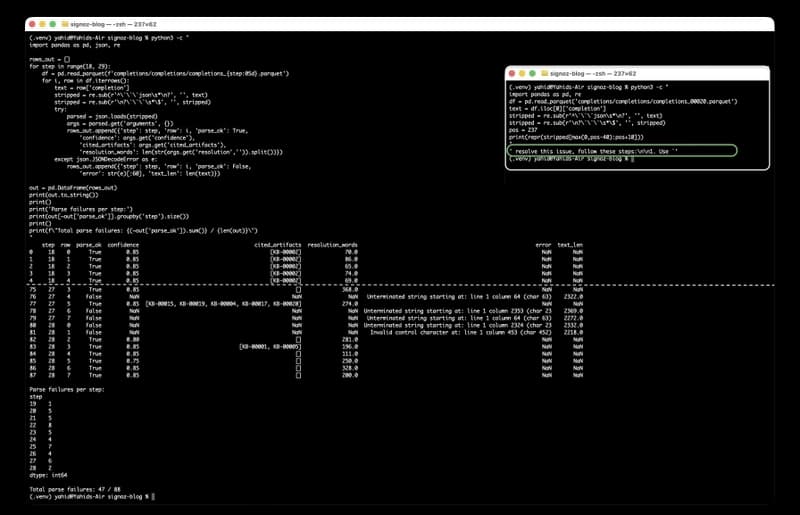Click the main terminal's bottom prompt cursor
800x515 pixels.
153,497
